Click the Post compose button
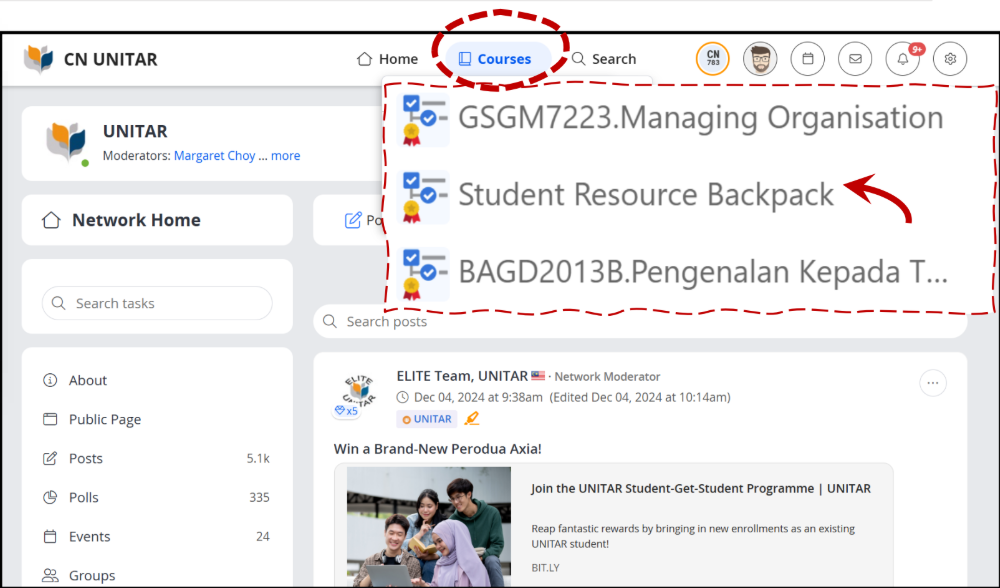Image resolution: width=1000 pixels, height=588 pixels. pyautogui.click(x=364, y=220)
